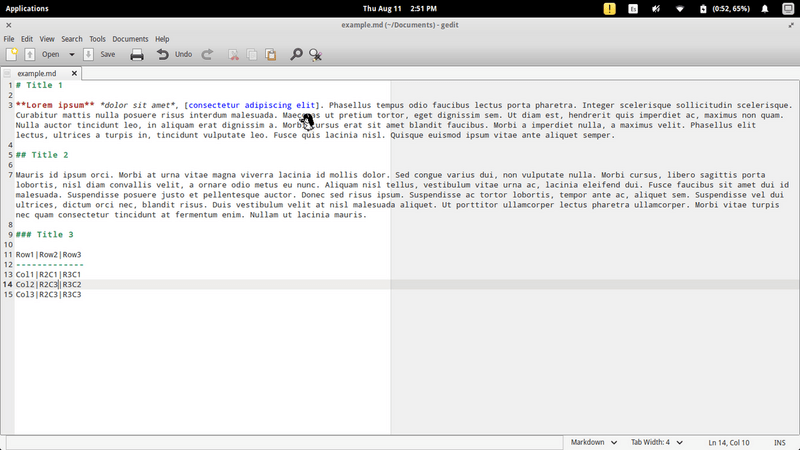Open Find with magnifier icon
This screenshot has height=450, width=800.
pyautogui.click(x=296, y=54)
